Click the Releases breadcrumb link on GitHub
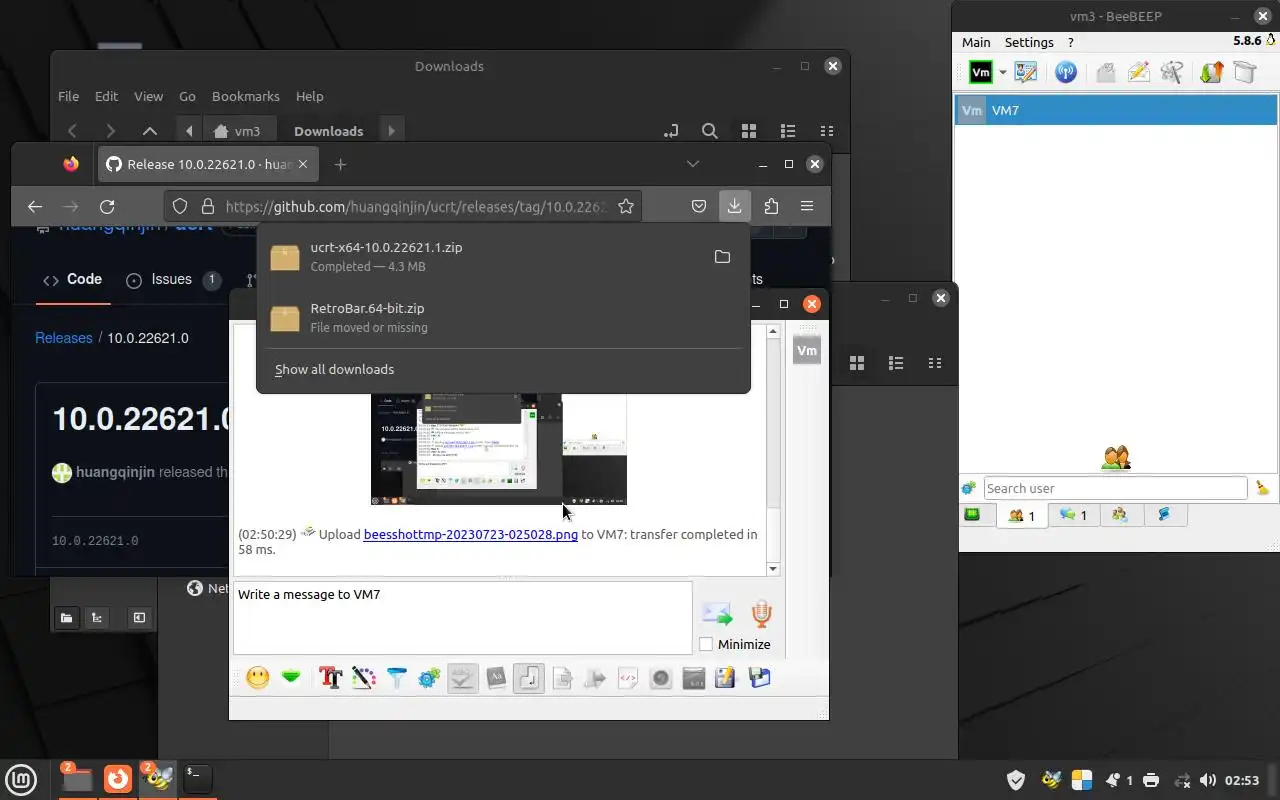Screen dimensions: 1280x800 (x=64, y=338)
